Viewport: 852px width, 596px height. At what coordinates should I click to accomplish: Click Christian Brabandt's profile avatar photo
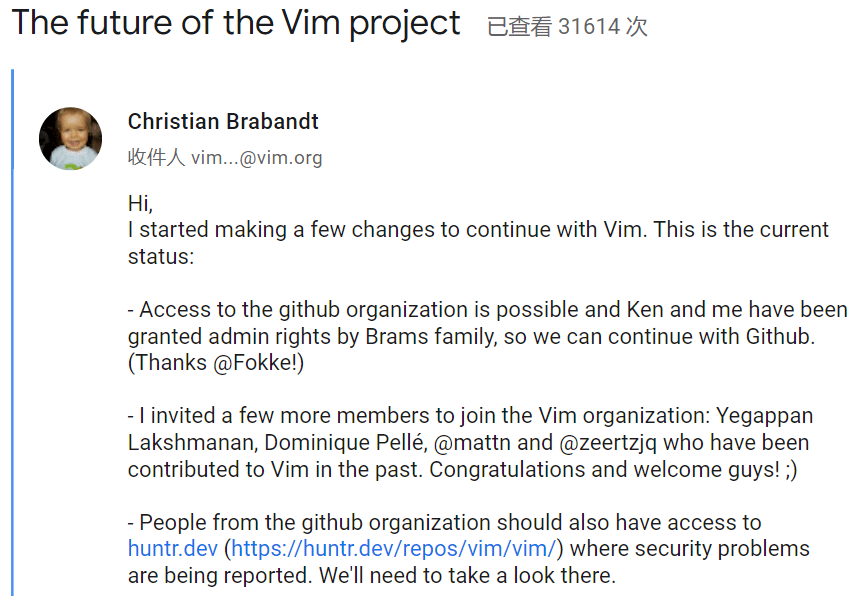coord(70,138)
